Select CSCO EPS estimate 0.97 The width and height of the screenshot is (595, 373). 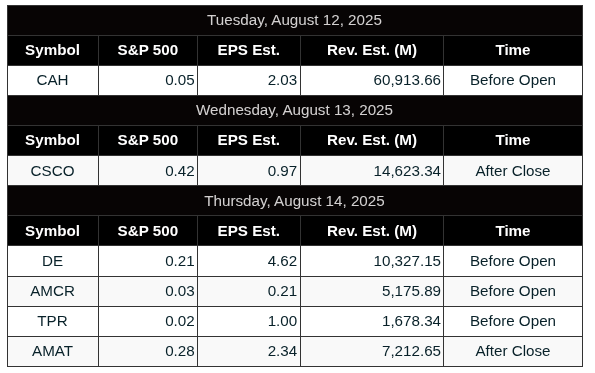282,171
